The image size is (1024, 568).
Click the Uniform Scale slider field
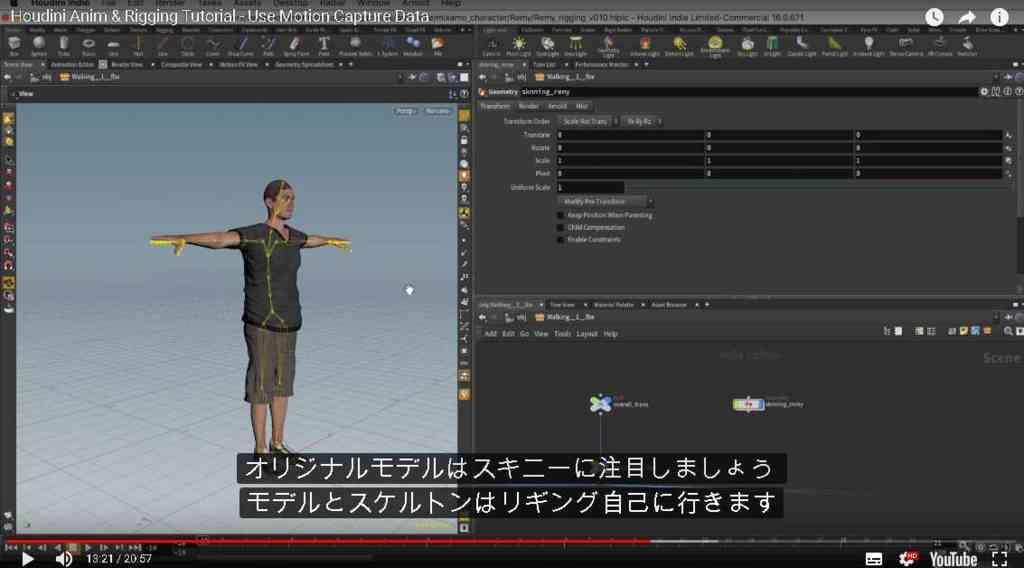[590, 187]
